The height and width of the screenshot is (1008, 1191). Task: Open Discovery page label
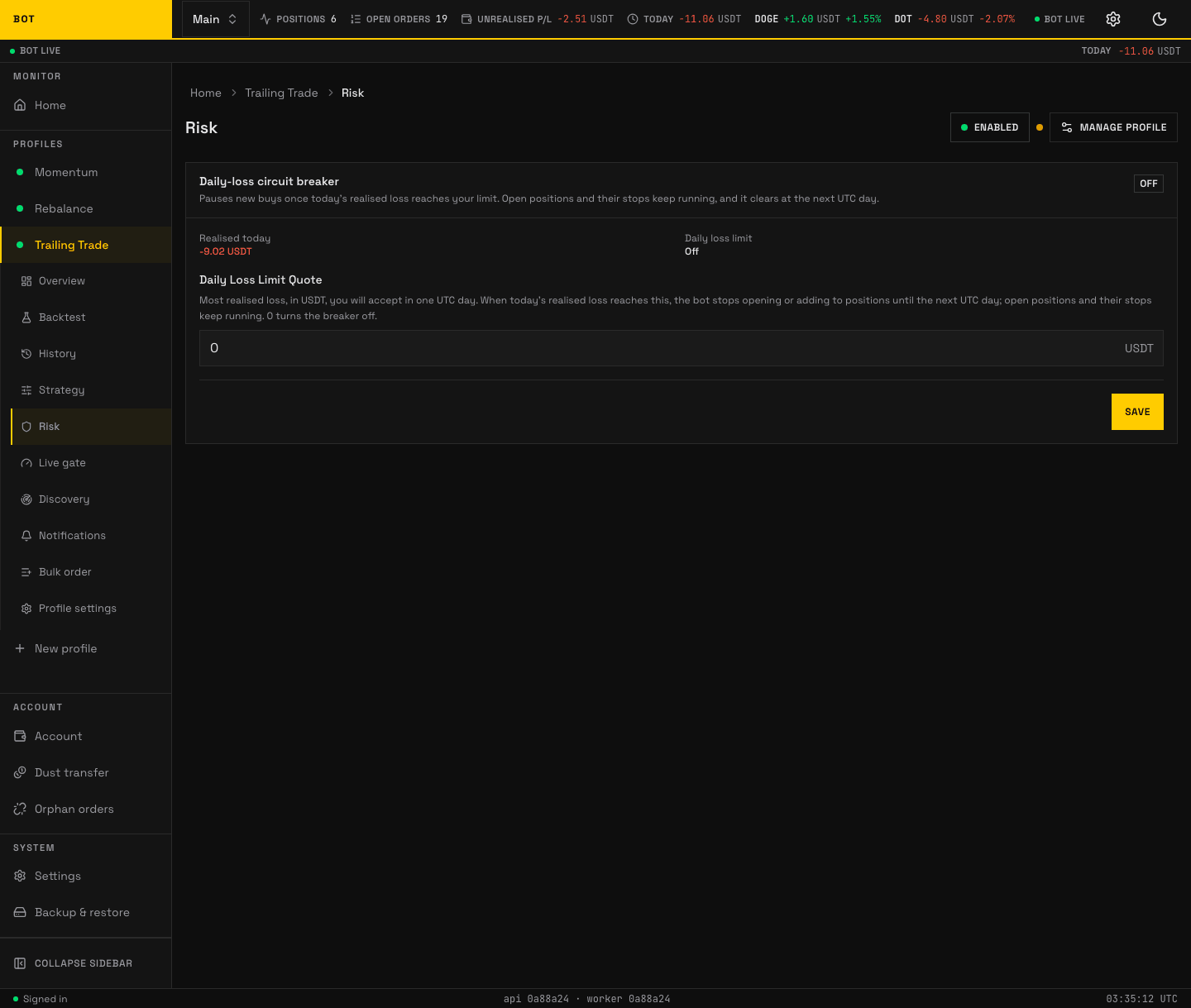(64, 499)
